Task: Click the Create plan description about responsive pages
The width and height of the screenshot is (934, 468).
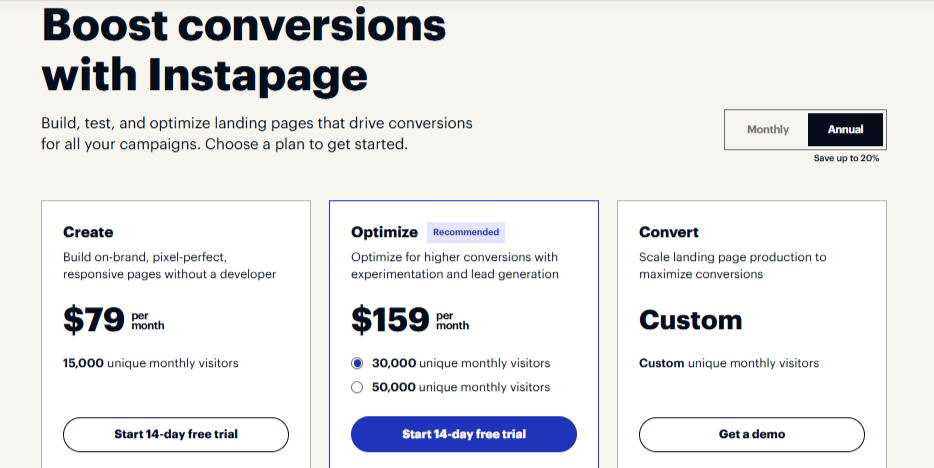Action: pyautogui.click(x=170, y=266)
